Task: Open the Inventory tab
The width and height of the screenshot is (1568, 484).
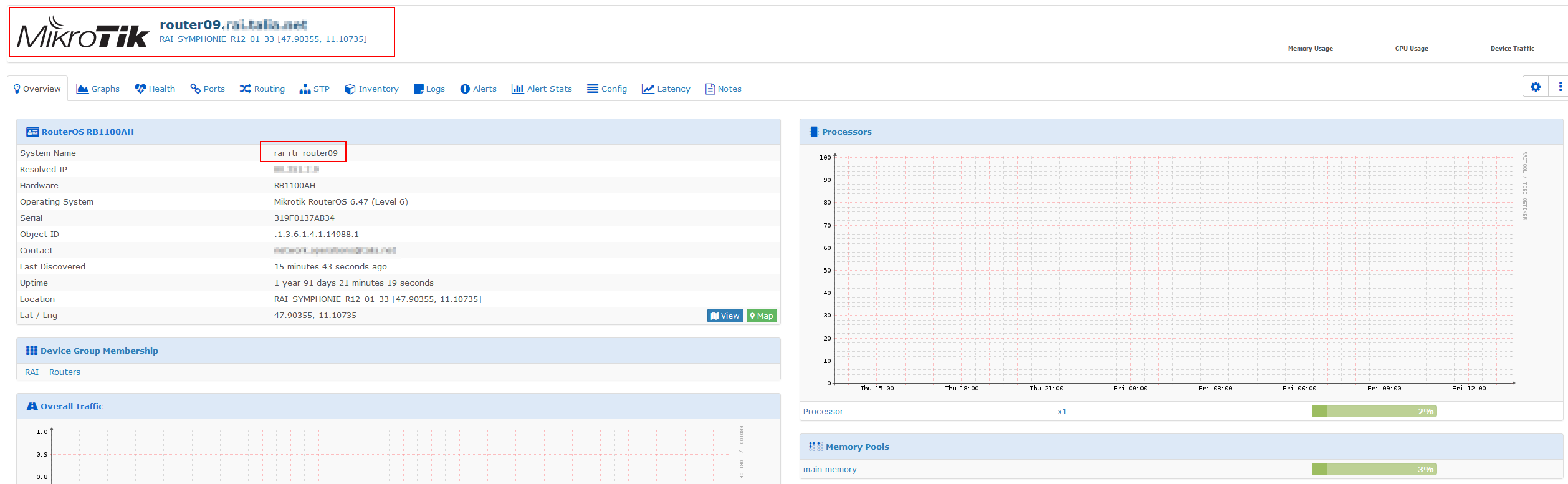Action: (x=372, y=89)
